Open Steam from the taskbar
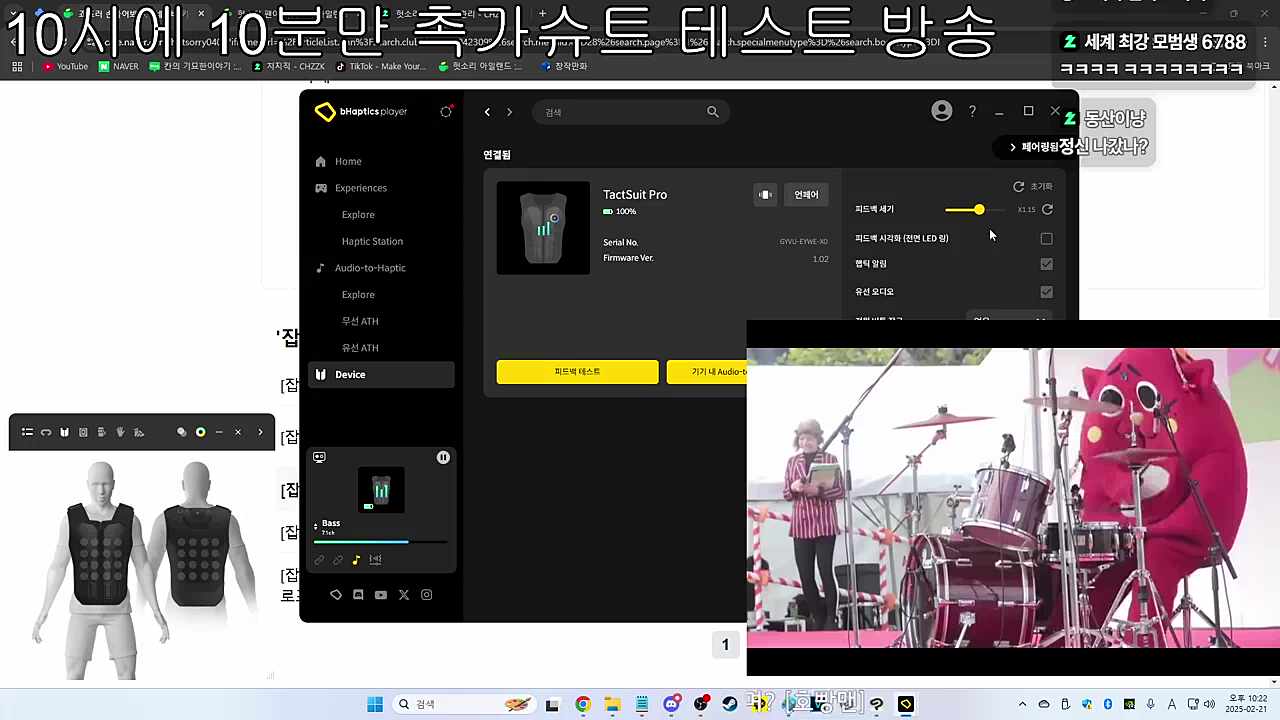 730,705
